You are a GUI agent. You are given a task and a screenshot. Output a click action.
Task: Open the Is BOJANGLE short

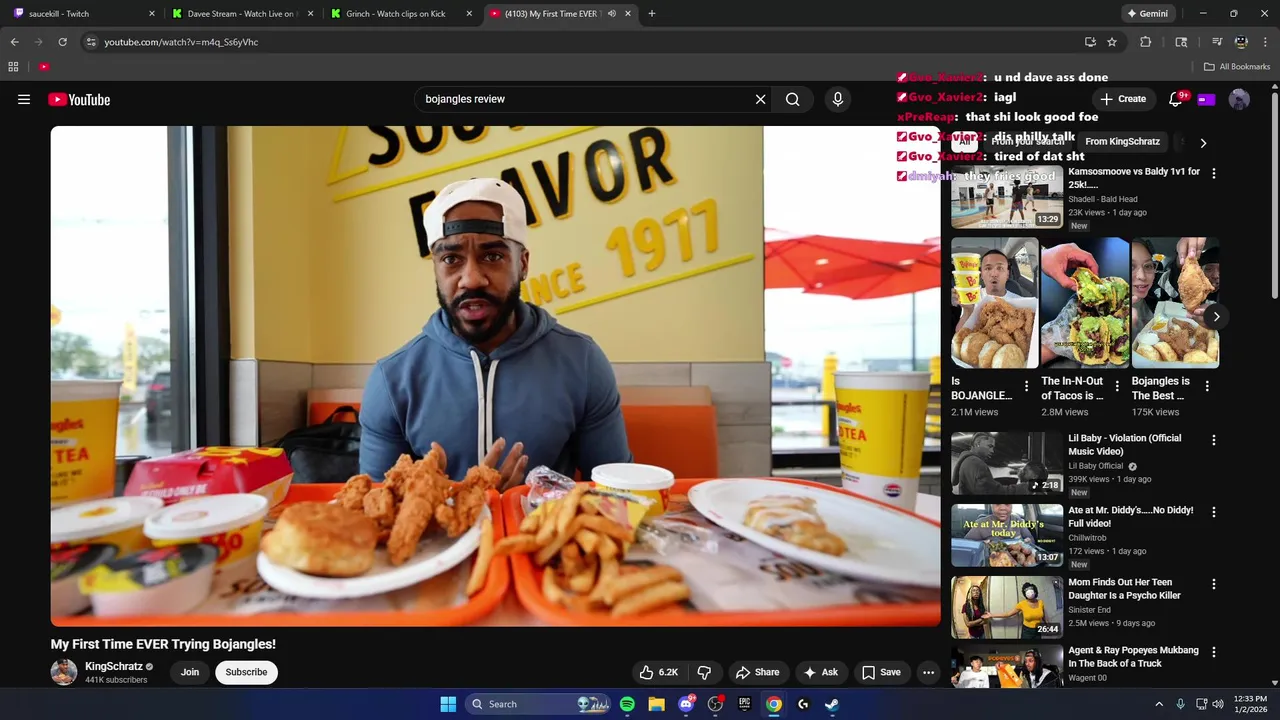[x=994, y=303]
